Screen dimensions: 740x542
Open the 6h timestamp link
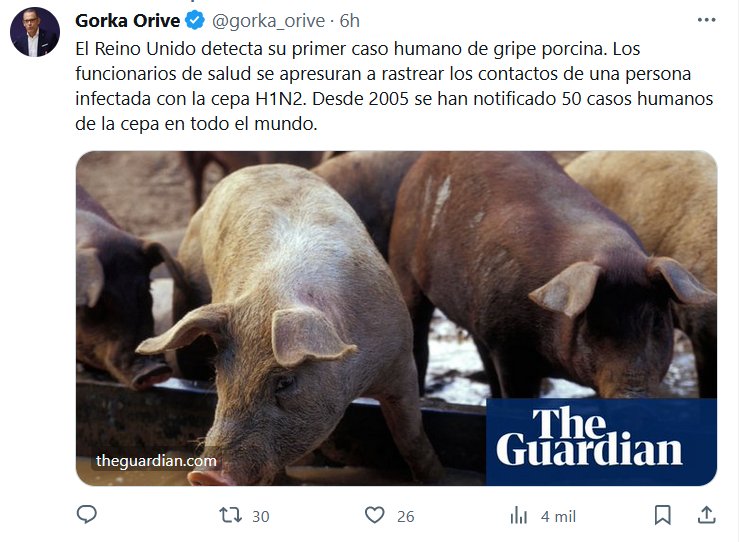(350, 21)
